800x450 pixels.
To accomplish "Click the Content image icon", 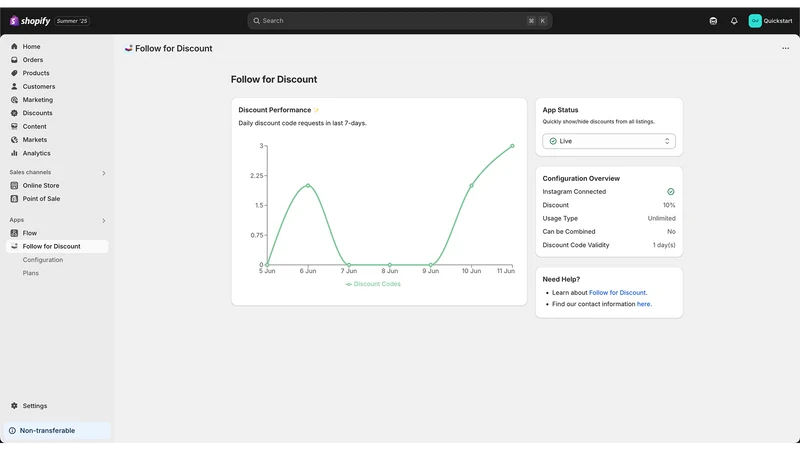I will pyautogui.click(x=14, y=126).
